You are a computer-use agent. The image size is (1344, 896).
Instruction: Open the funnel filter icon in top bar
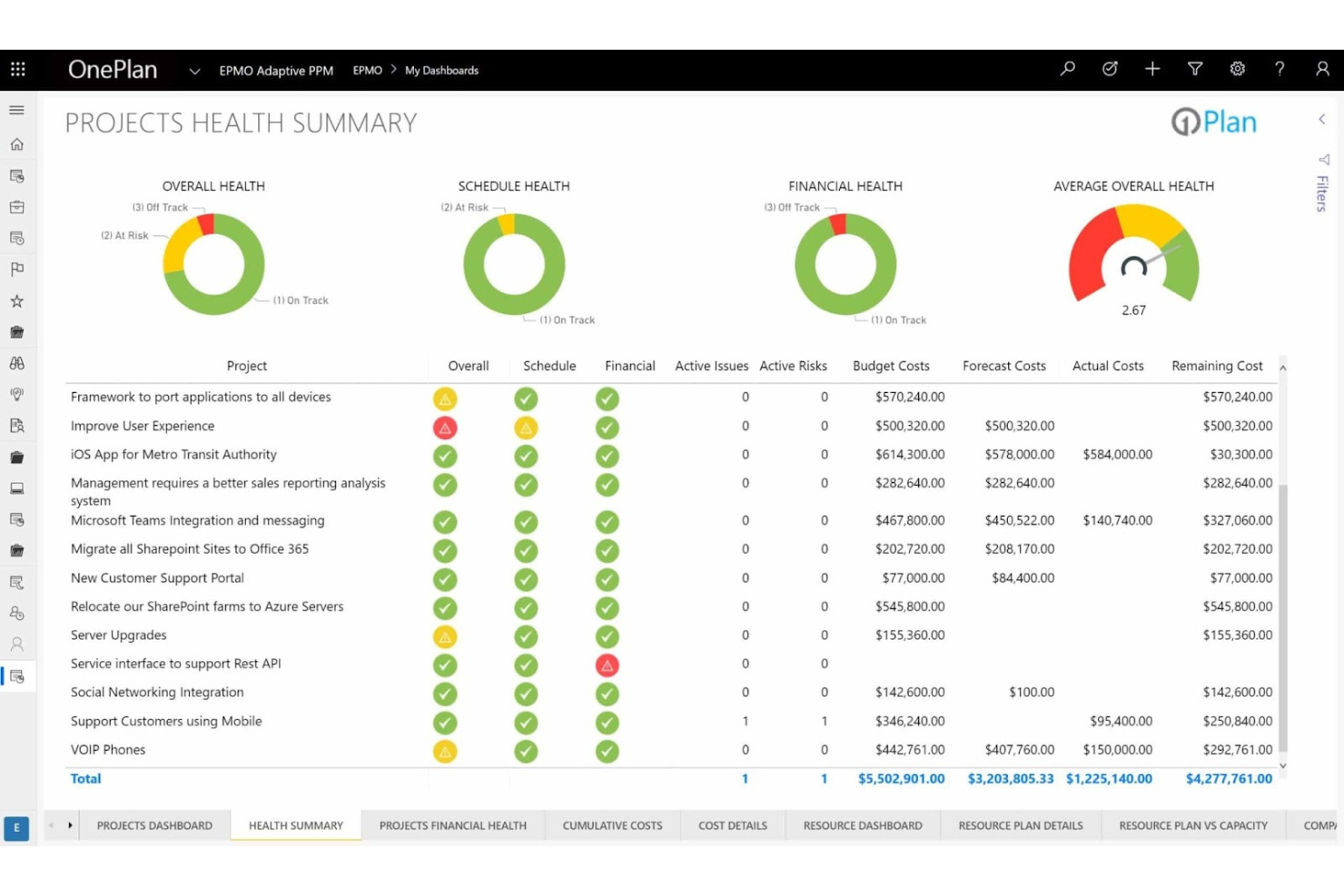pyautogui.click(x=1195, y=69)
